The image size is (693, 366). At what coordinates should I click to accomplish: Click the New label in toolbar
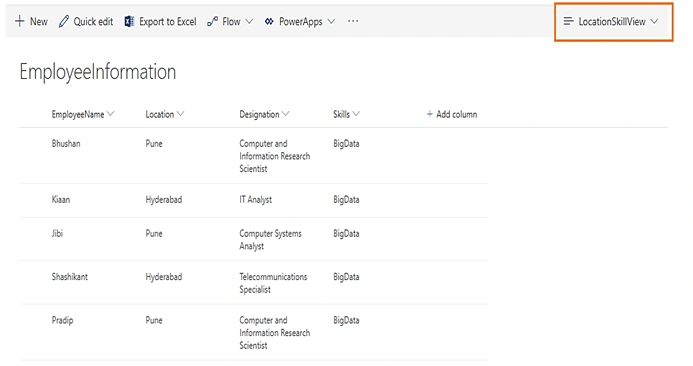point(39,21)
